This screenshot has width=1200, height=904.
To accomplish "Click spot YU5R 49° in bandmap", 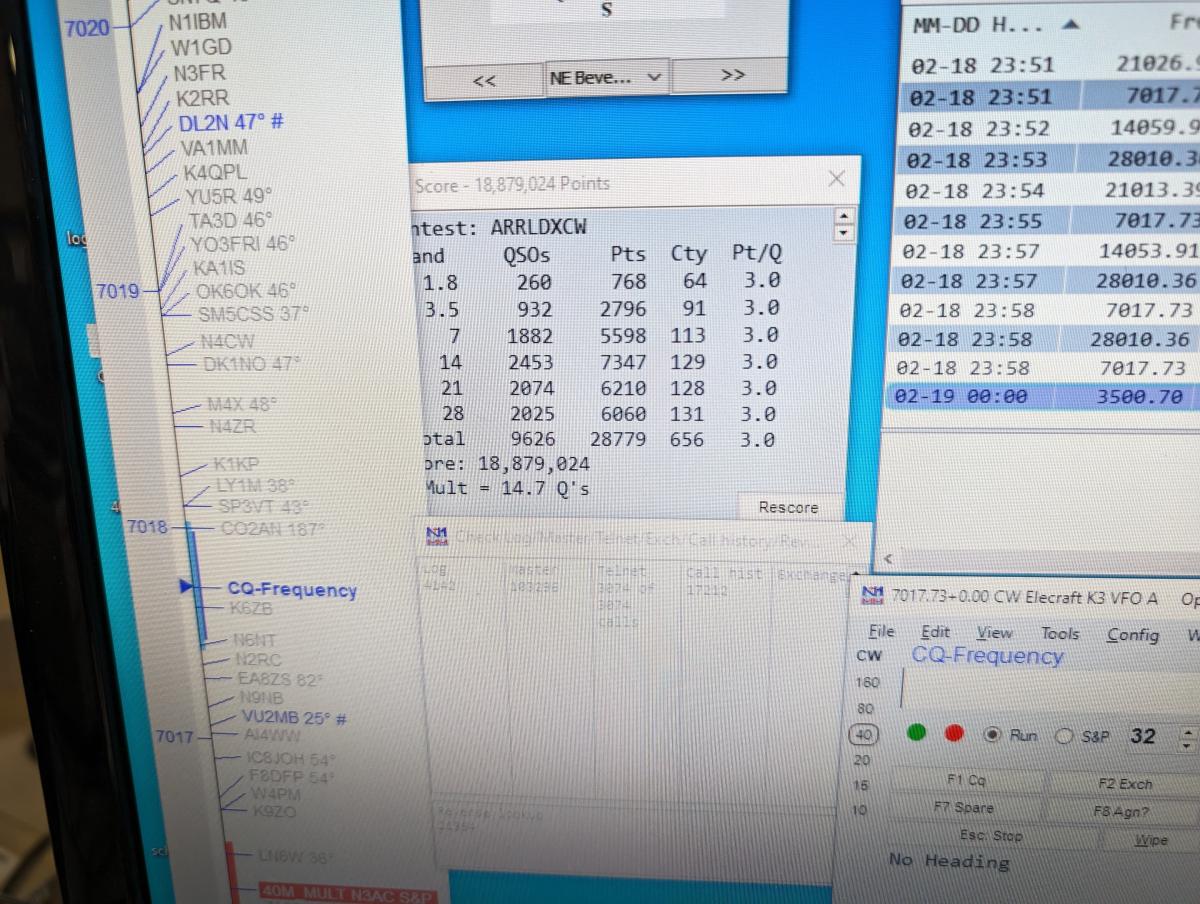I will (229, 195).
